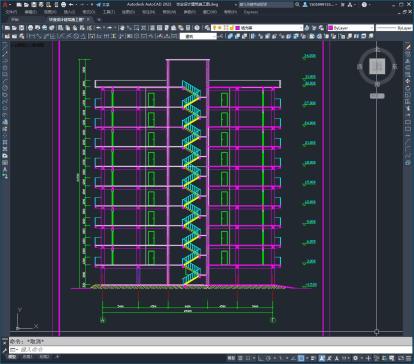Click Make Object's Layer Current icon
The width and height of the screenshot is (414, 364).
307,28
